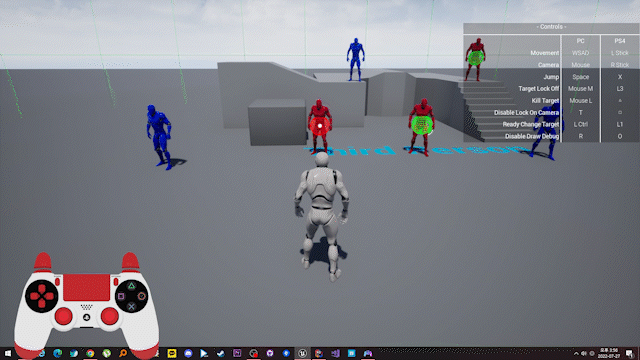Click the 'R Stick' PS4 binding

tap(620, 65)
